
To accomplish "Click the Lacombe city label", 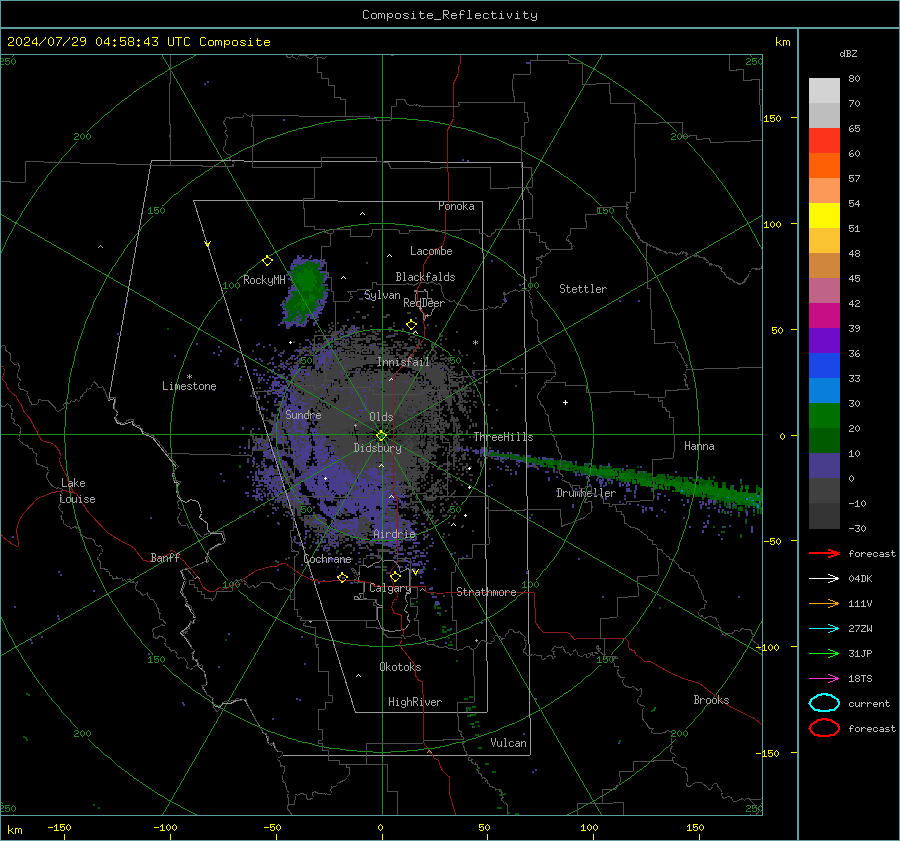I will pos(431,251).
